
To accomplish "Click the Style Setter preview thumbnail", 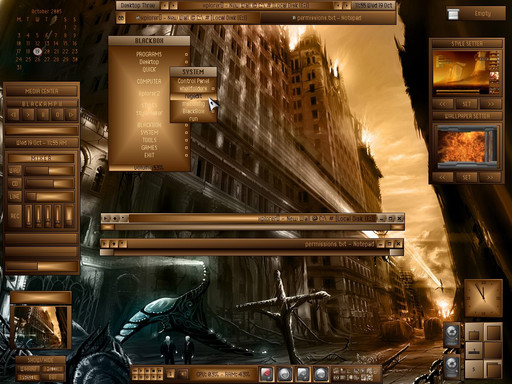I will coord(467,73).
